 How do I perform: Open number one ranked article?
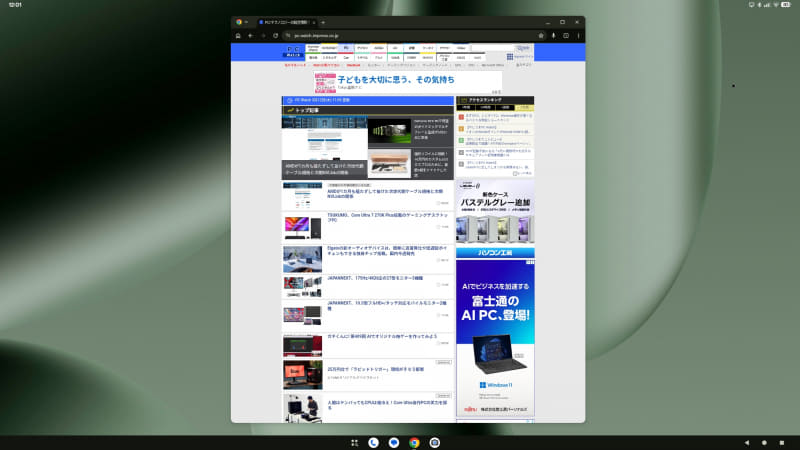pyautogui.click(x=495, y=117)
